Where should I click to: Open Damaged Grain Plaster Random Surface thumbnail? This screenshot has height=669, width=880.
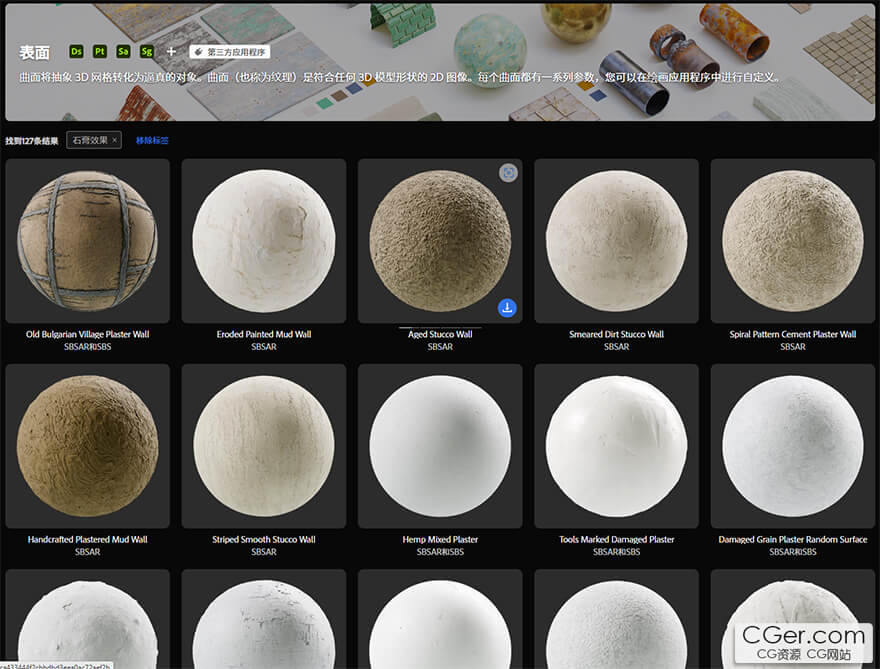pyautogui.click(x=792, y=446)
